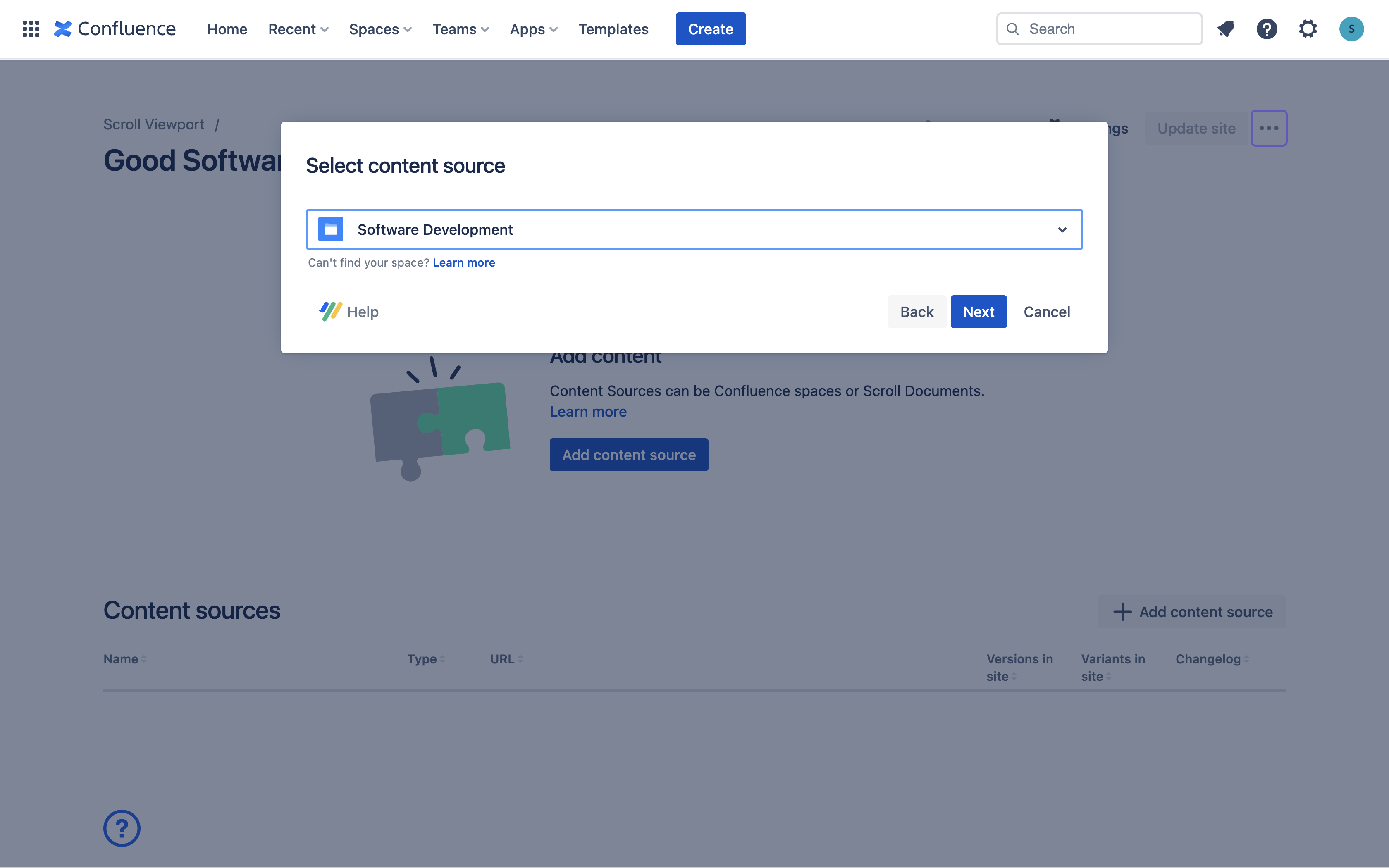Expand the Spaces menu
Screen dimensions: 1389x868
380,29
